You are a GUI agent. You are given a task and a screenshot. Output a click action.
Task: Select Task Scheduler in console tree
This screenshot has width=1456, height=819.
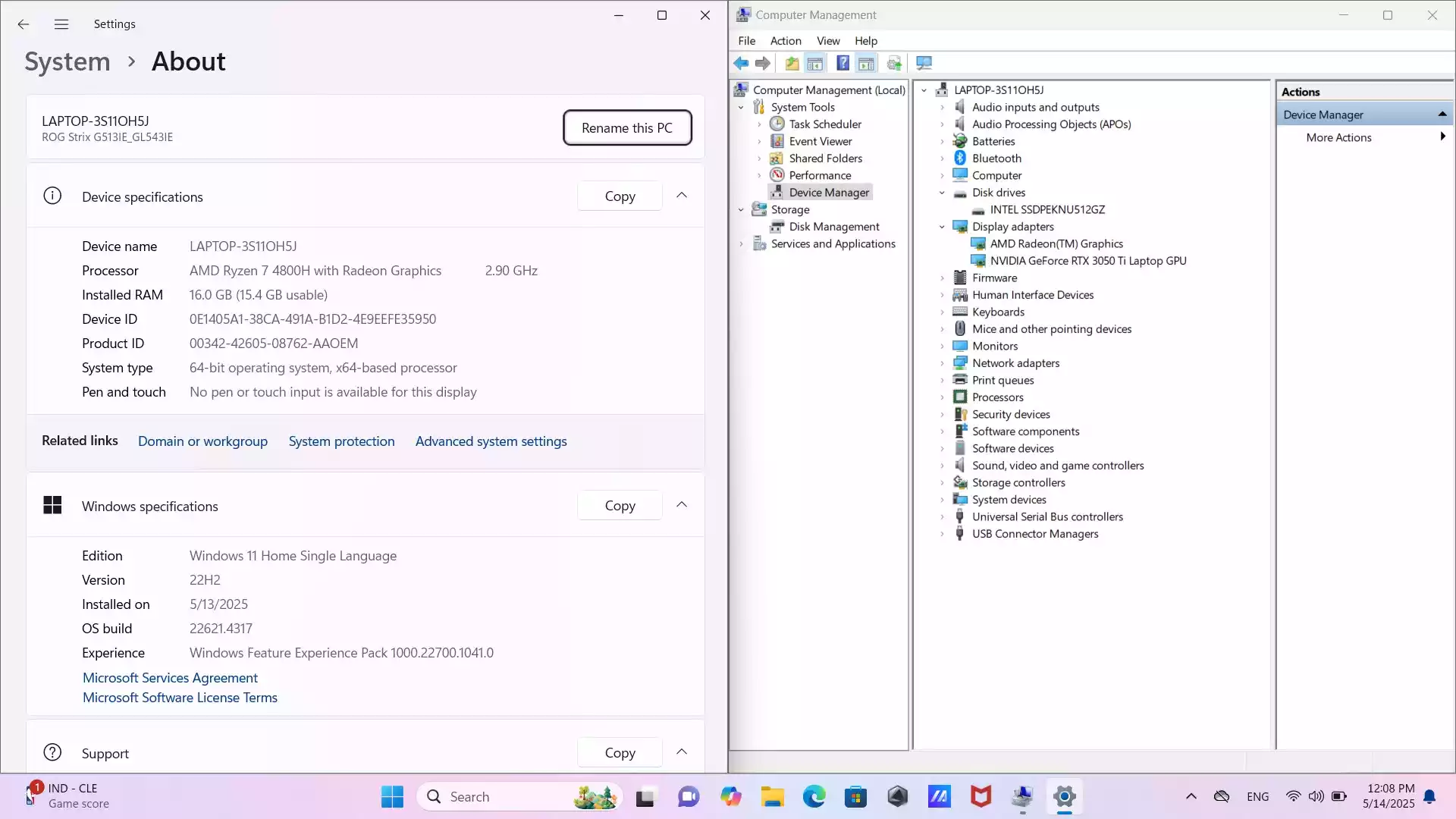(825, 124)
